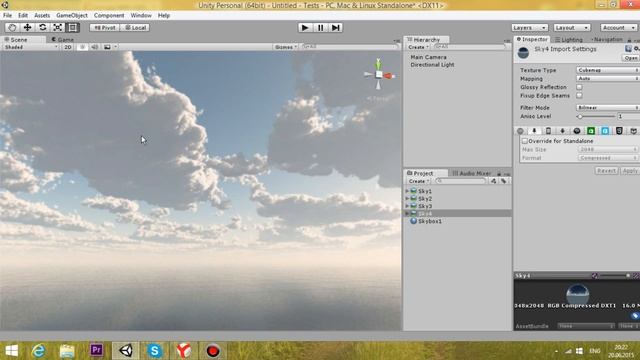This screenshot has height=360, width=640.
Task: Click Project search by type icon
Action: (x=493, y=181)
